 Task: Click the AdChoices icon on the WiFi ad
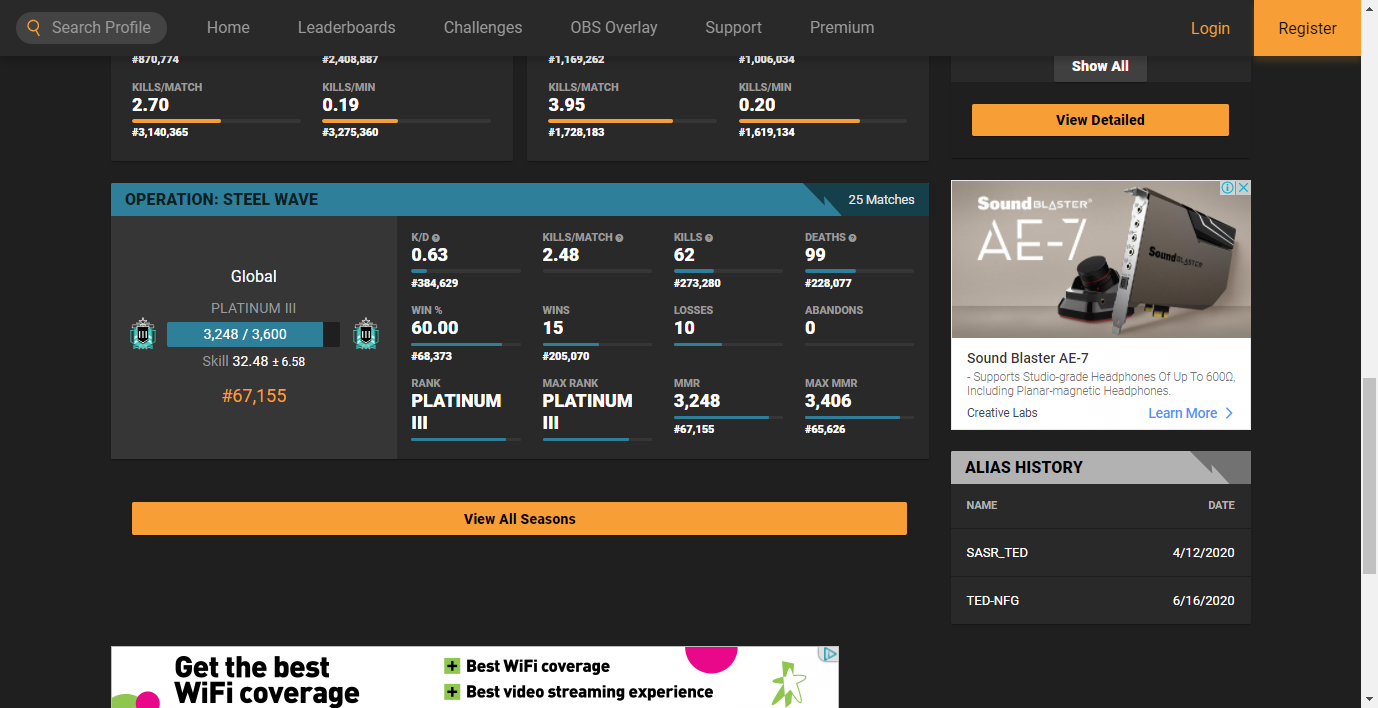[828, 655]
